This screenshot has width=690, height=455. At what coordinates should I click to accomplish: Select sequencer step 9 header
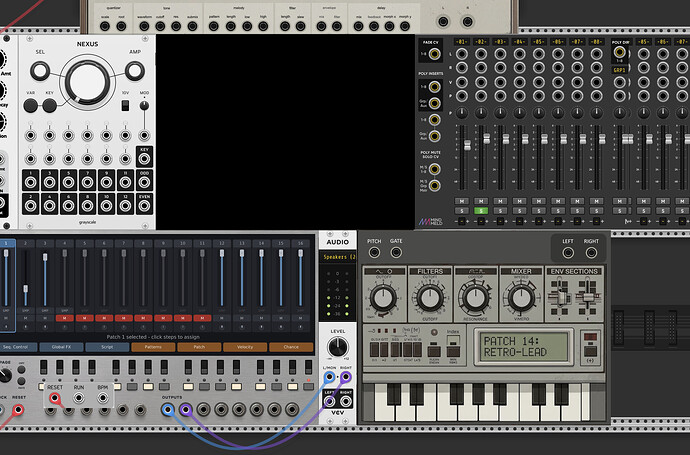(x=163, y=243)
